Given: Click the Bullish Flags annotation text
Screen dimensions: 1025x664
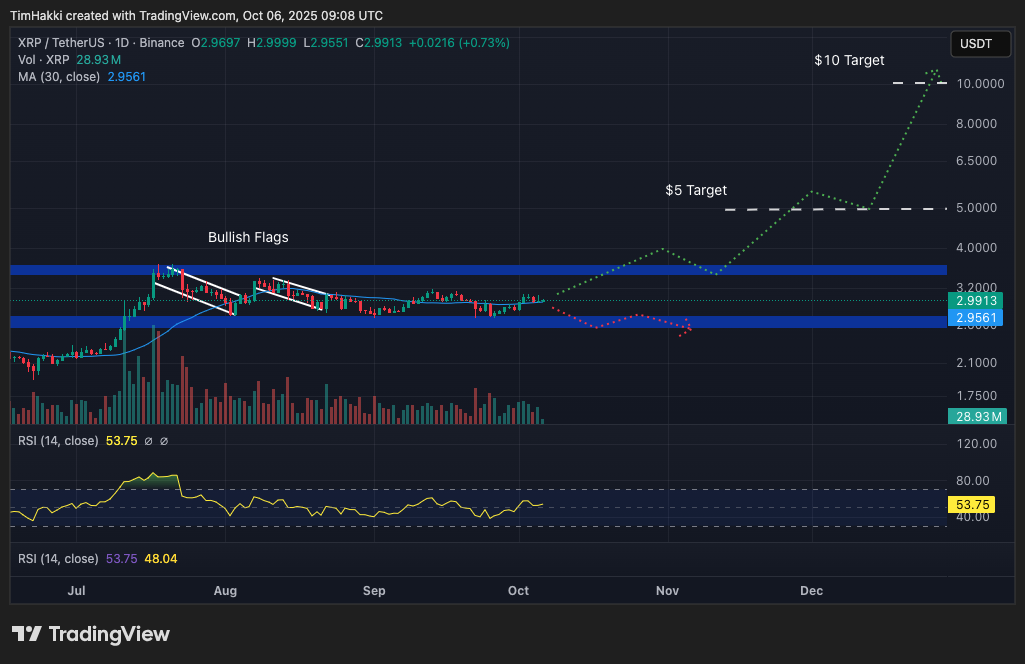Looking at the screenshot, I should coord(247,237).
